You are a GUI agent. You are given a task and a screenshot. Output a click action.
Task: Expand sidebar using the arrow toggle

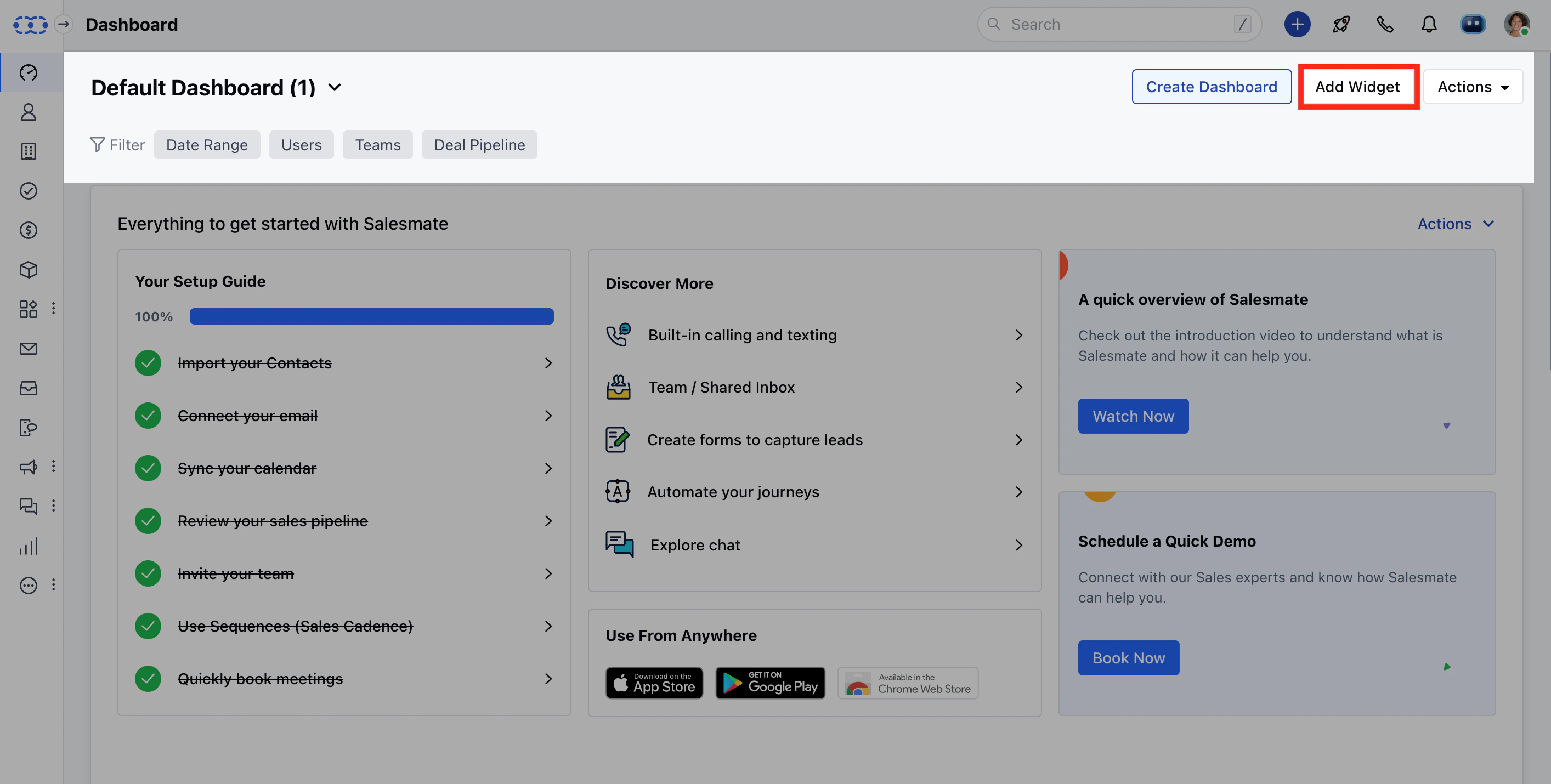pyautogui.click(x=63, y=25)
